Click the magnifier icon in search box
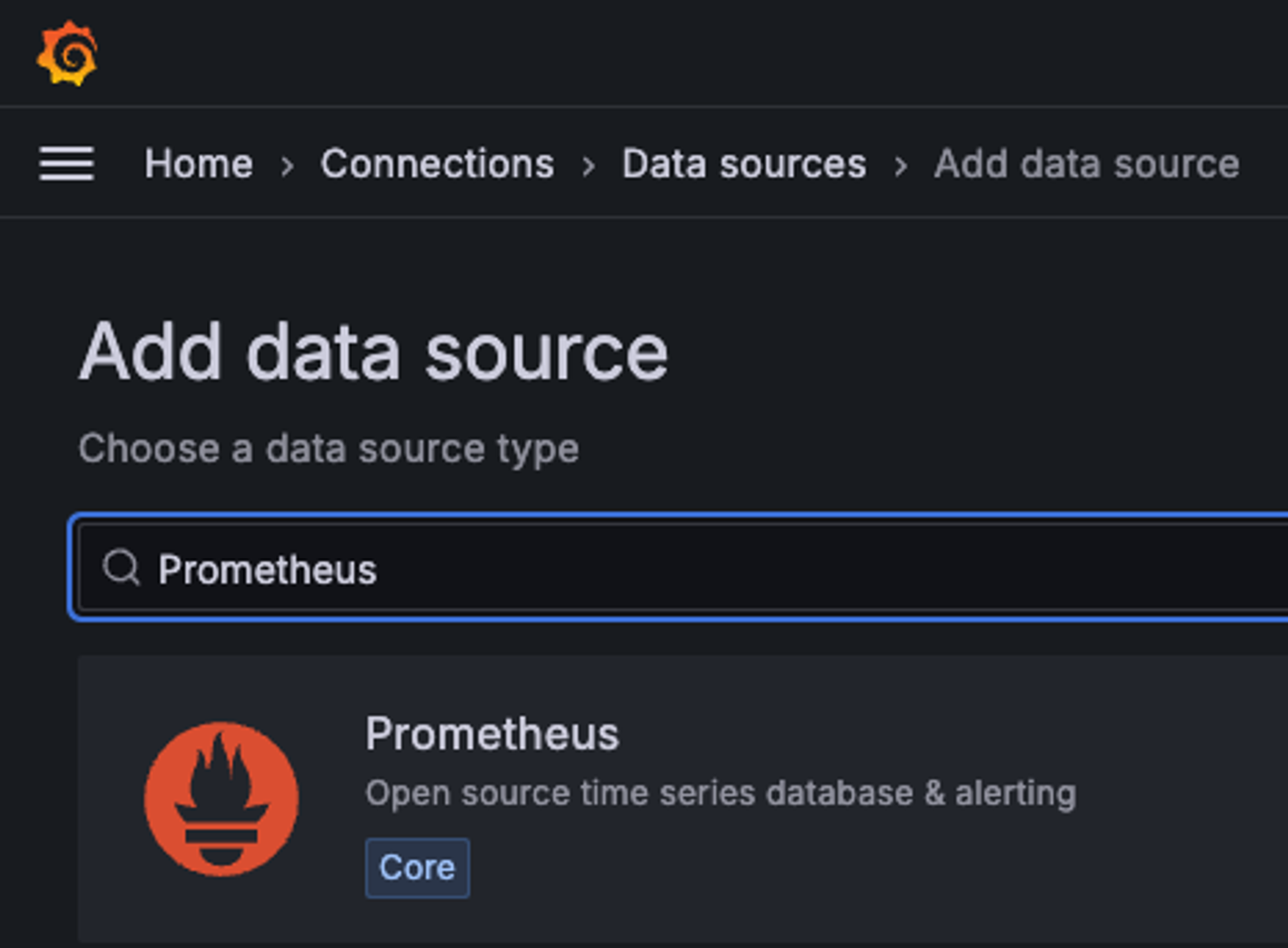 [120, 567]
